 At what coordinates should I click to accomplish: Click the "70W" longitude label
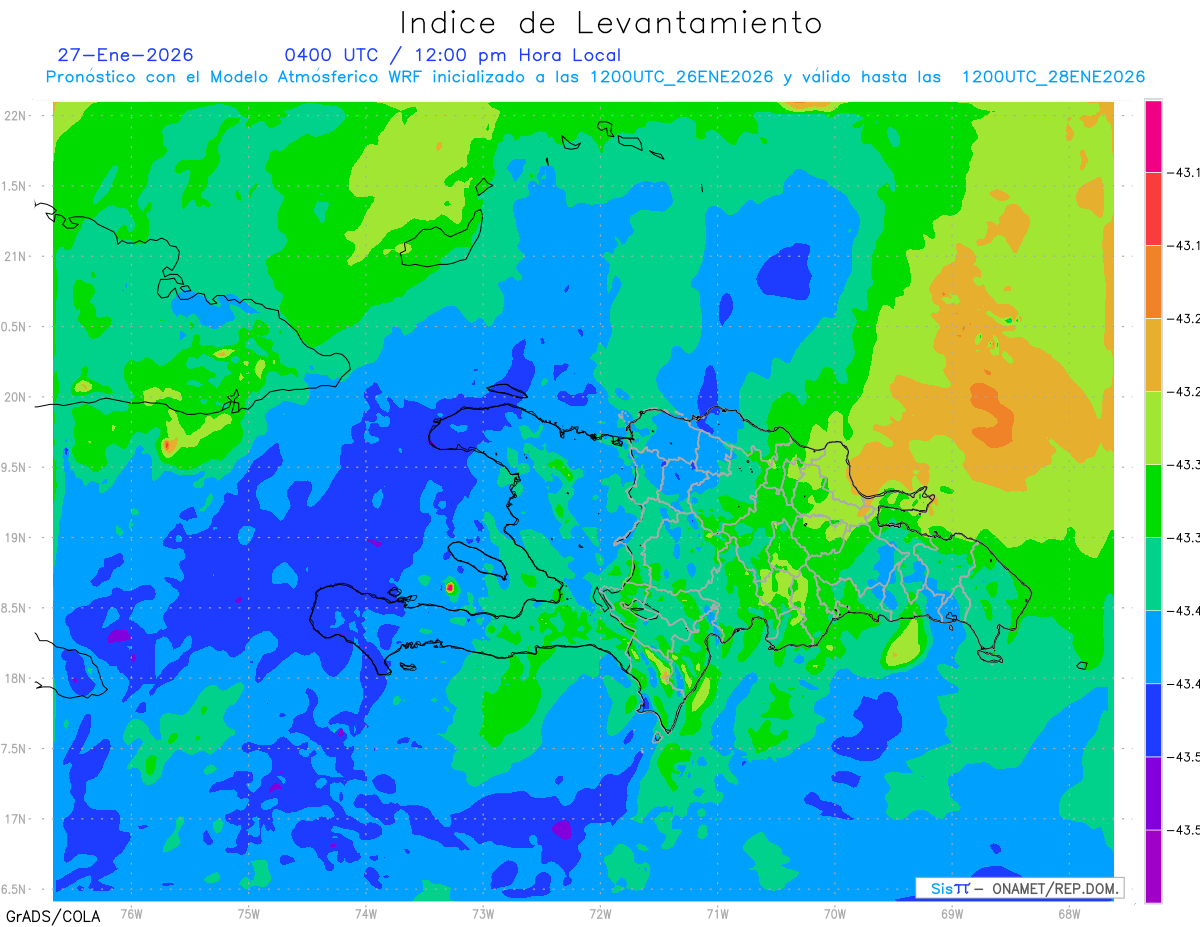pyautogui.click(x=835, y=913)
